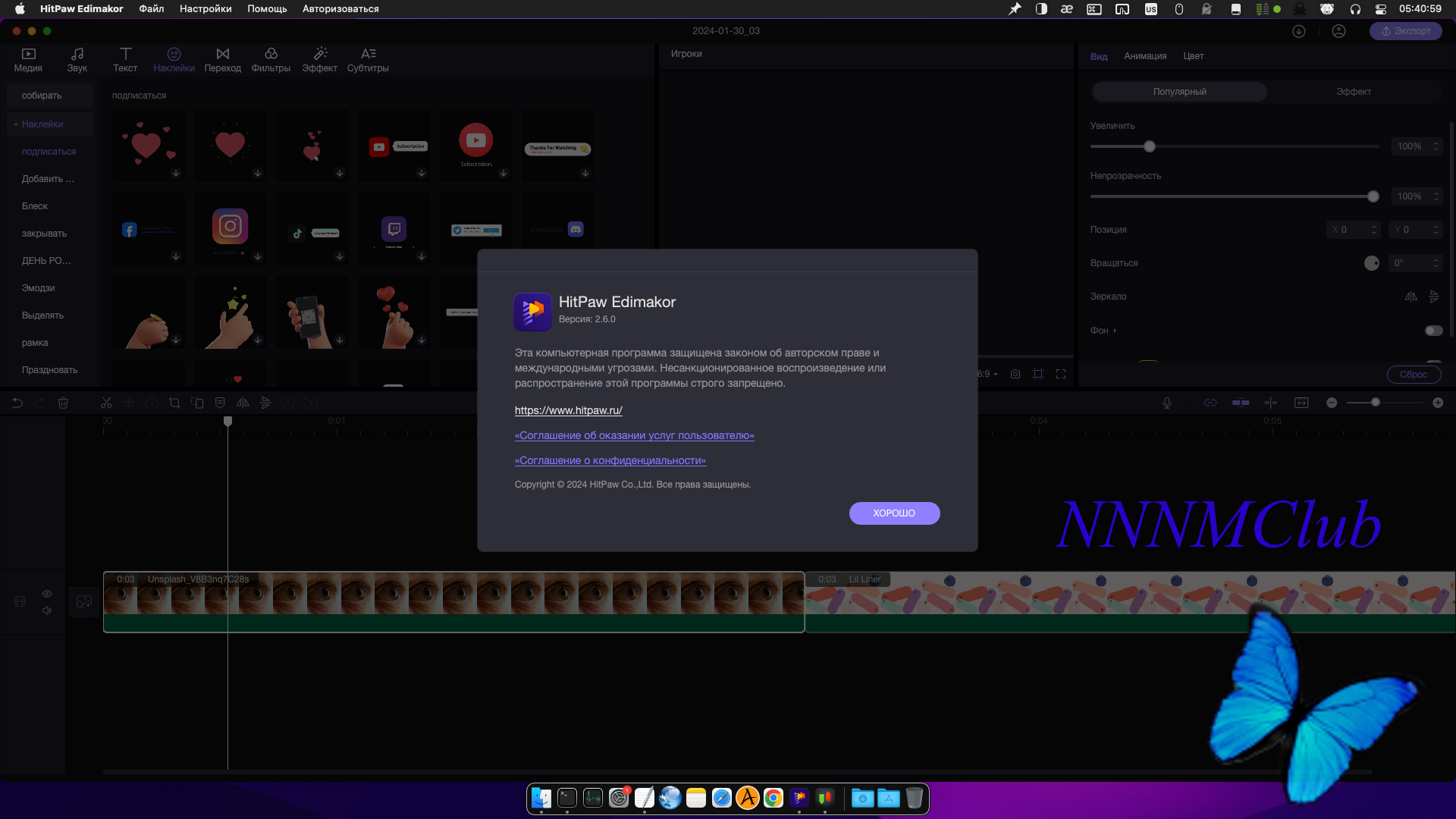Expand the Фон section arrow
Image resolution: width=1456 pixels, height=819 pixels.
click(x=1115, y=331)
